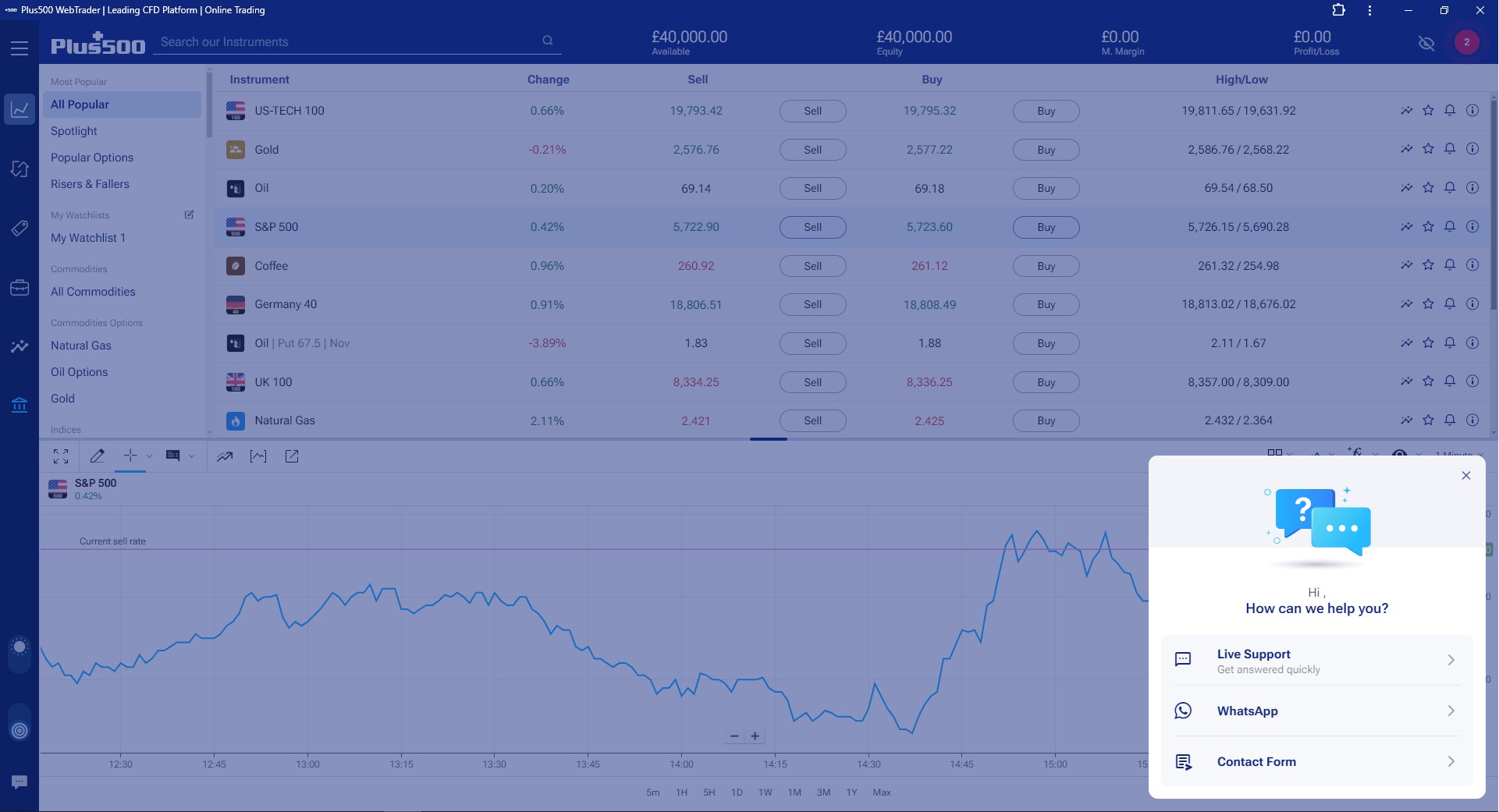Zoom out chart with minus button

coord(734,736)
